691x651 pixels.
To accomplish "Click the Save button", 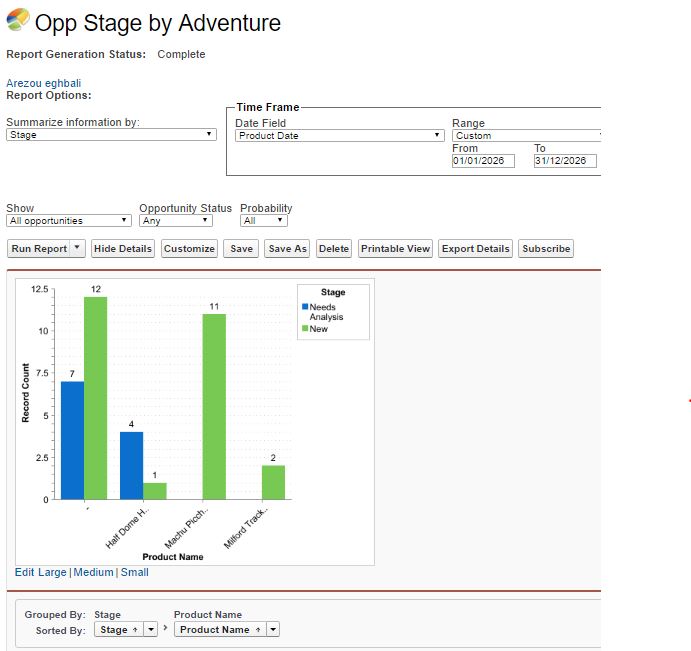I will click(241, 249).
